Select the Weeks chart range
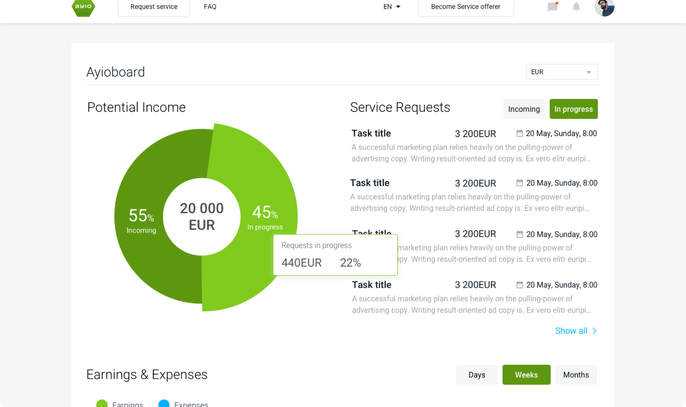The height and width of the screenshot is (407, 686). click(x=526, y=375)
